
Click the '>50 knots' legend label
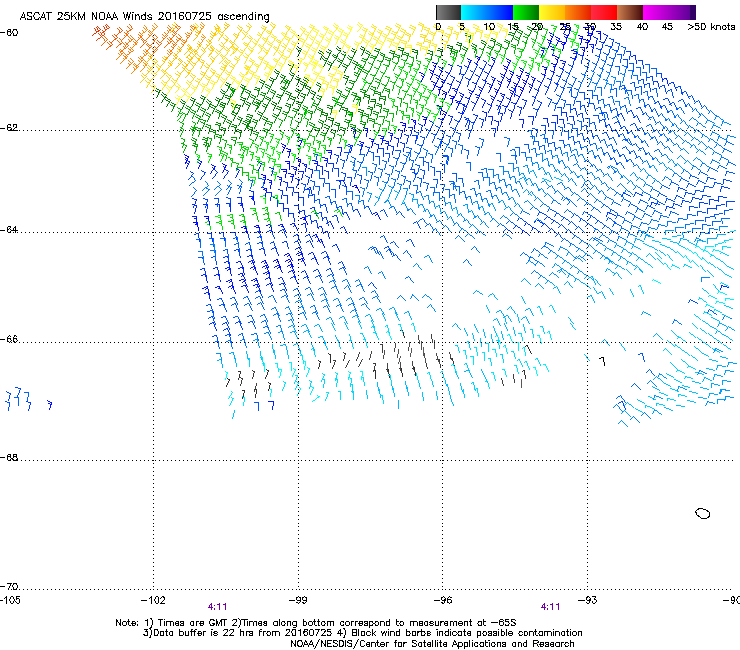click(x=711, y=27)
